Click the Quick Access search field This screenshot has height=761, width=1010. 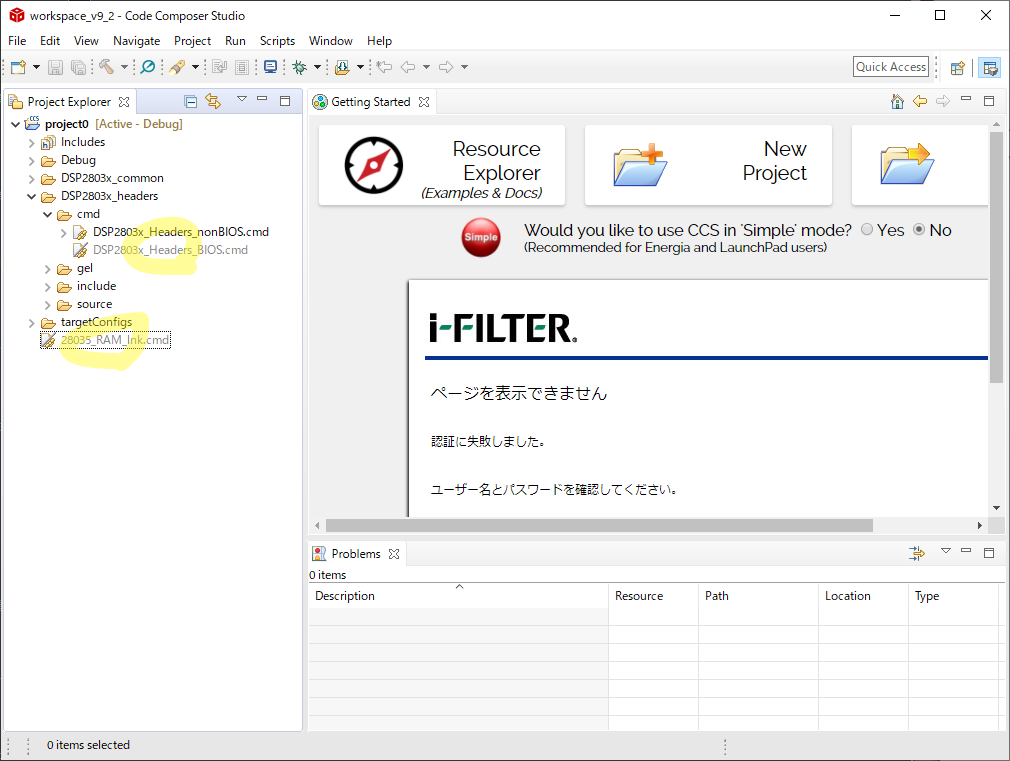tap(891, 67)
